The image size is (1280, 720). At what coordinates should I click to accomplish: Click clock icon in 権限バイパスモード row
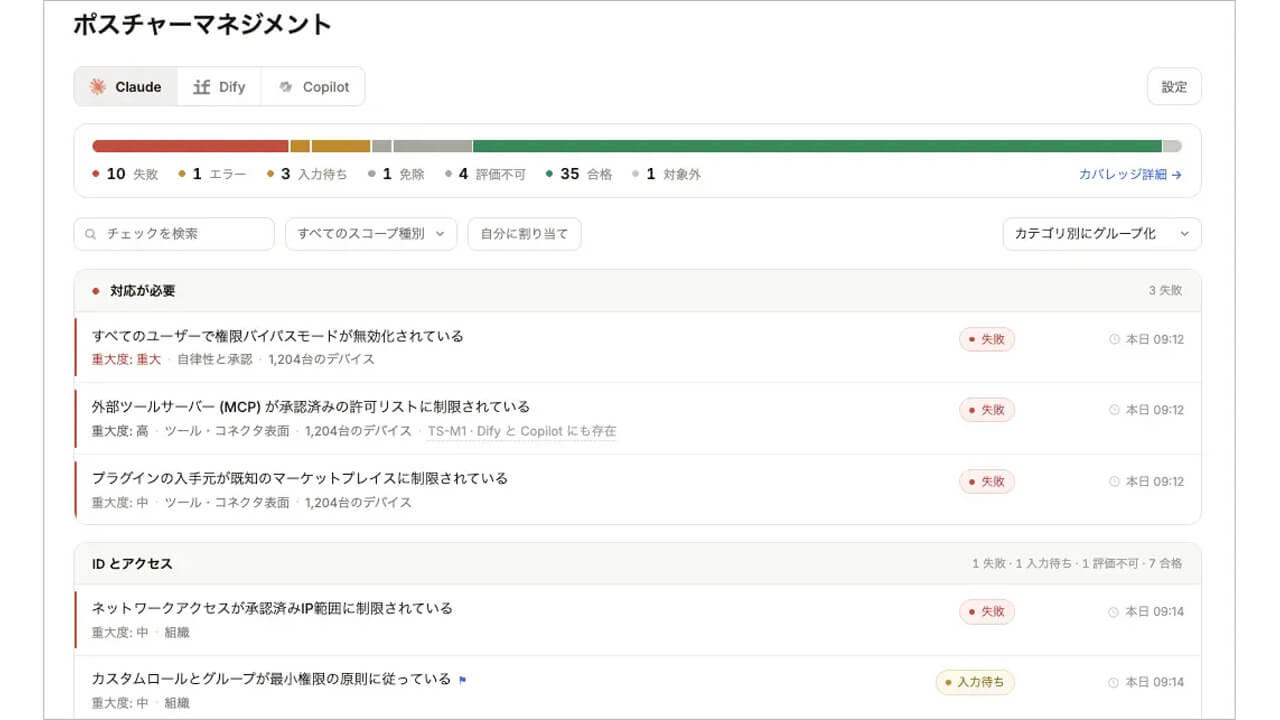(1115, 339)
